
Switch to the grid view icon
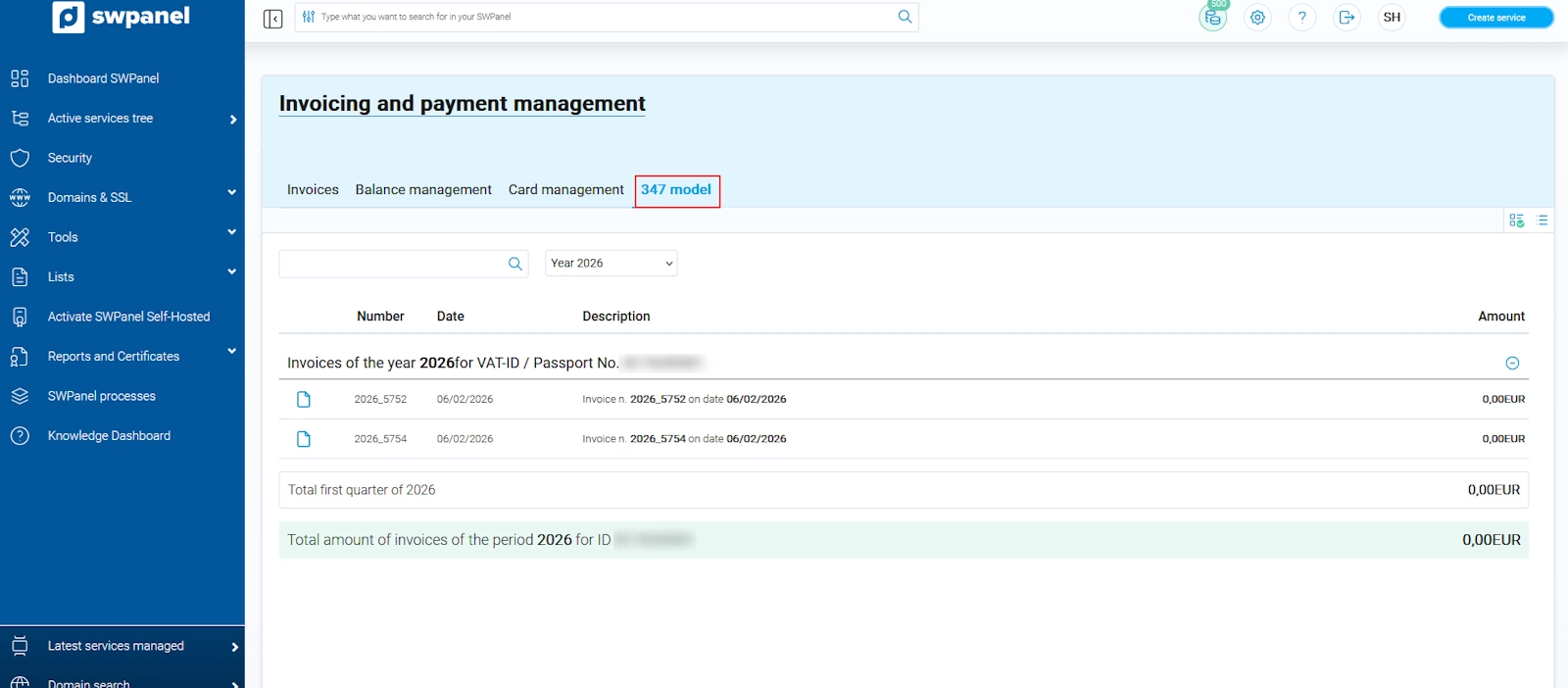click(x=1516, y=221)
